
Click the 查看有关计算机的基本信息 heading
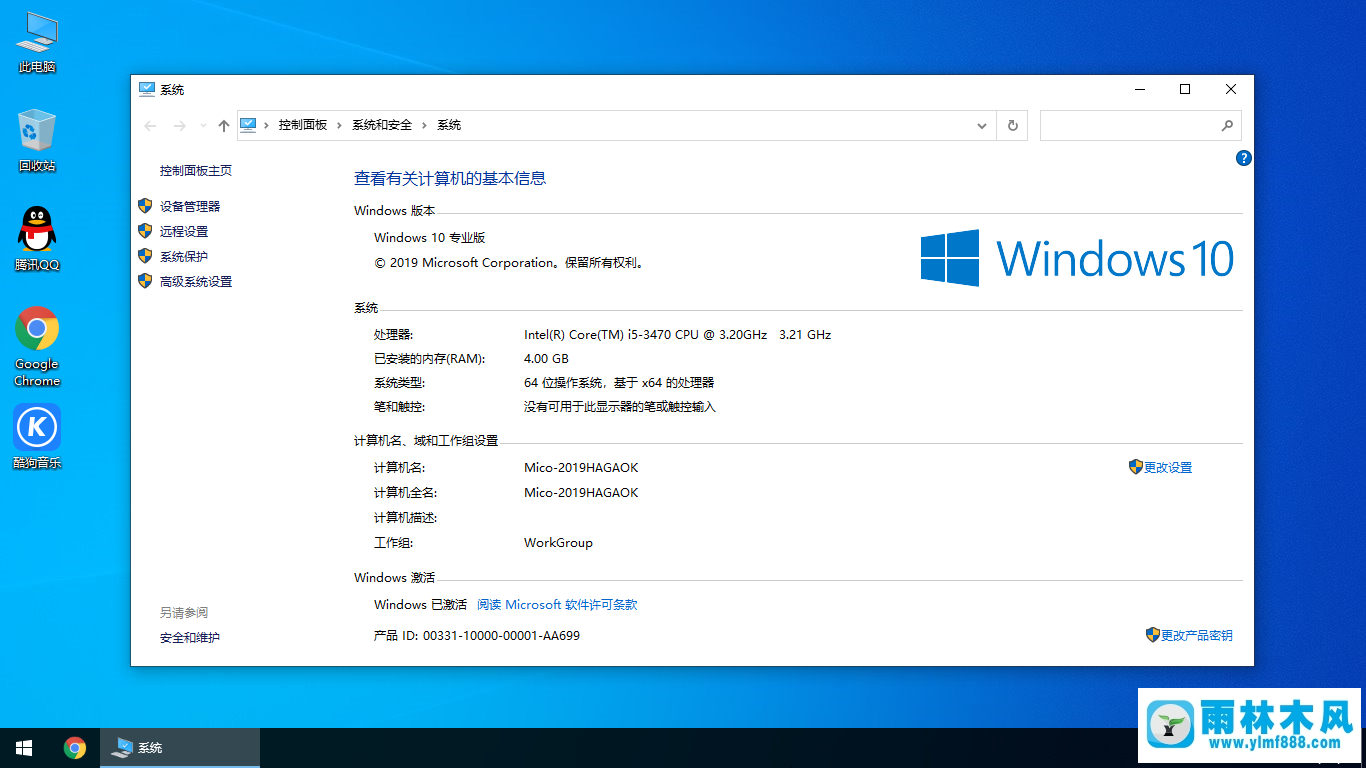(450, 178)
